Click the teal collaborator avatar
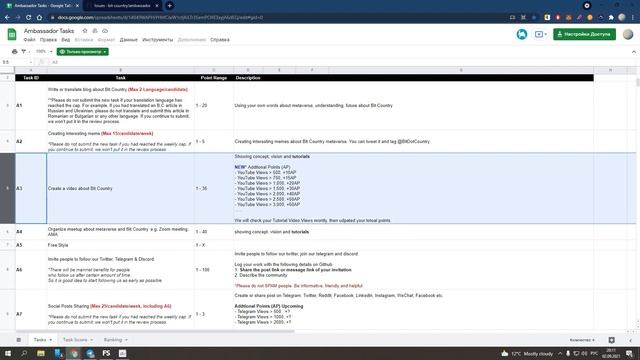The image size is (640, 360). [x=522, y=34]
